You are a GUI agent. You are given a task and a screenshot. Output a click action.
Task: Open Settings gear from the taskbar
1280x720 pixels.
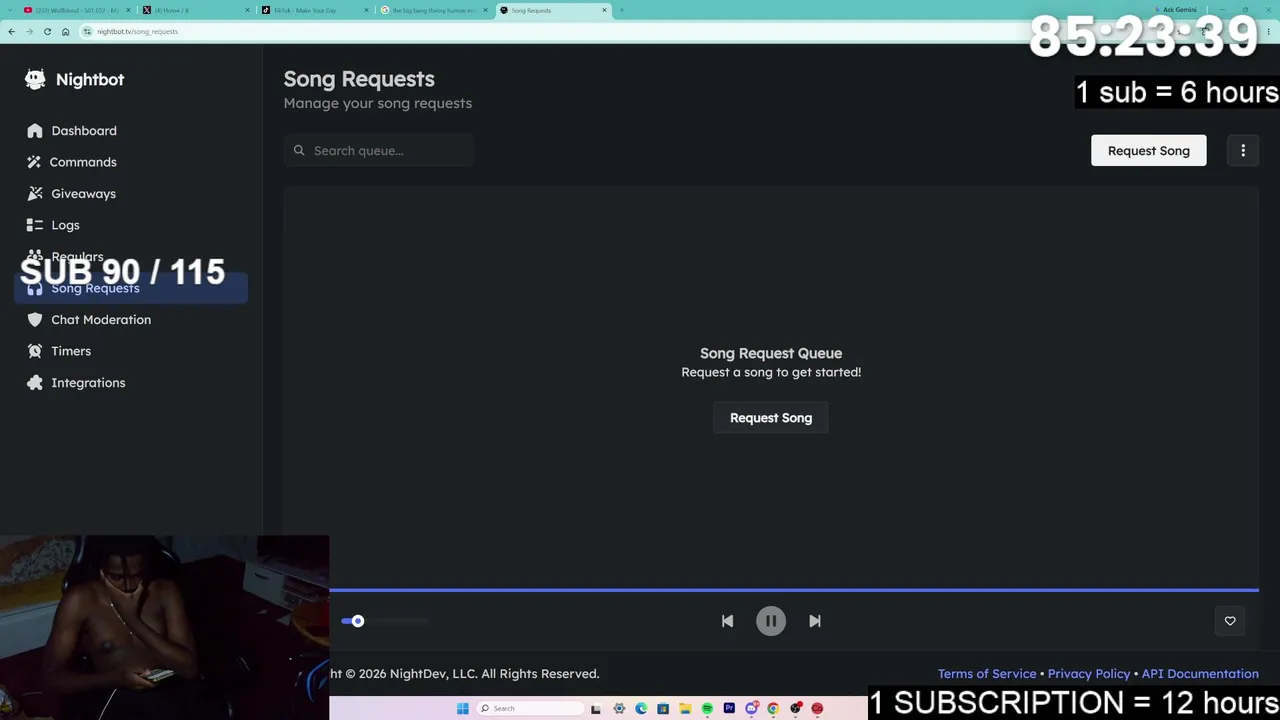[x=619, y=709]
